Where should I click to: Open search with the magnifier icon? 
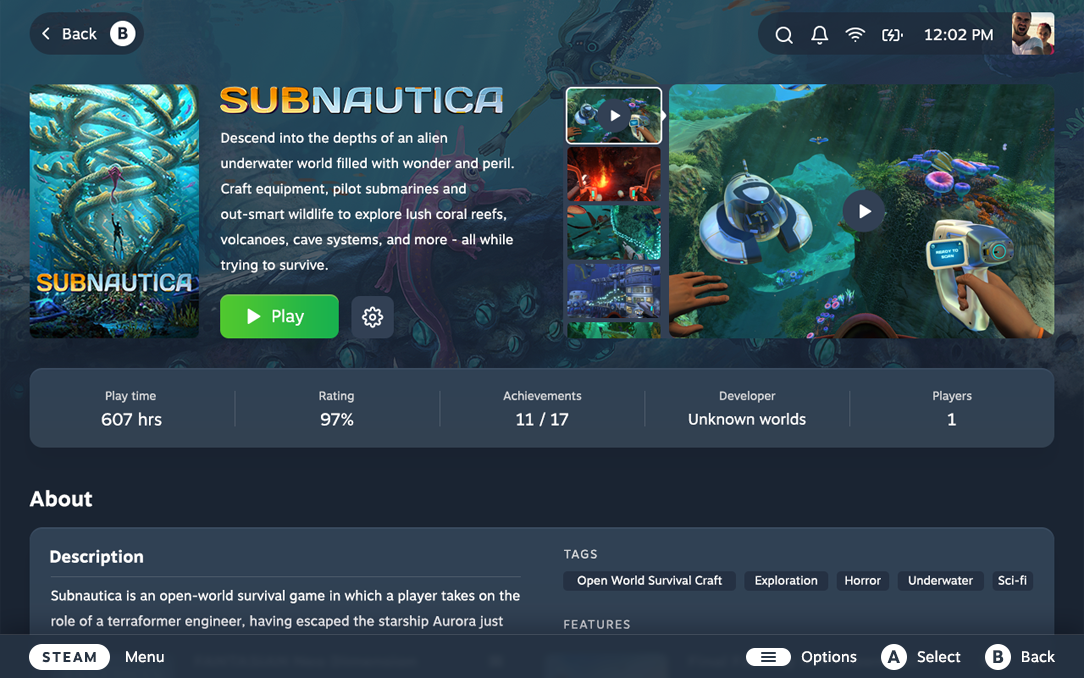[783, 35]
